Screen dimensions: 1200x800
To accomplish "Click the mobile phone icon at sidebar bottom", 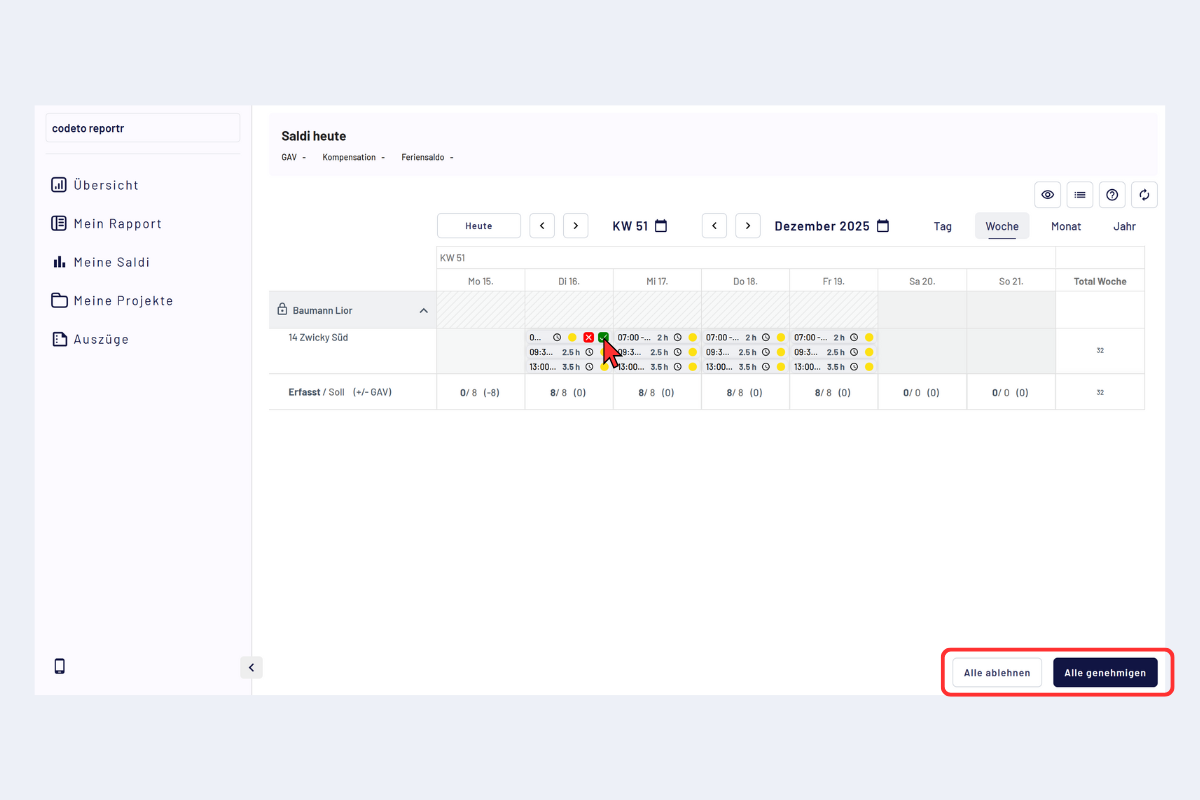I will 59,666.
